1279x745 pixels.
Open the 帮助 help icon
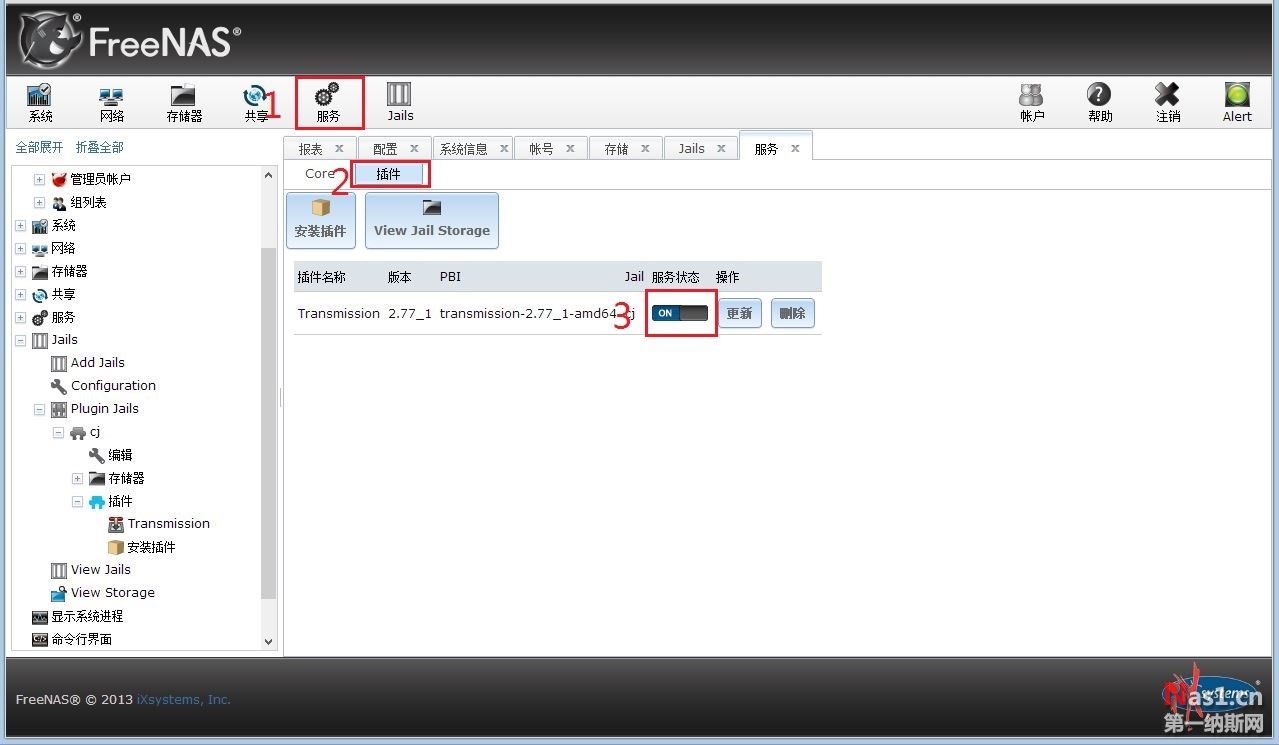coord(1099,102)
